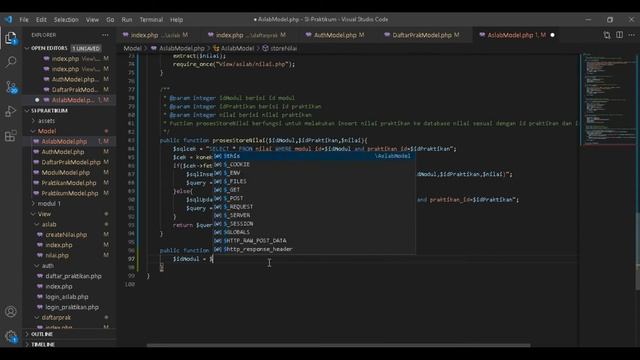Open the Source Control icon
The height and width of the screenshot is (360, 640).
[11, 87]
